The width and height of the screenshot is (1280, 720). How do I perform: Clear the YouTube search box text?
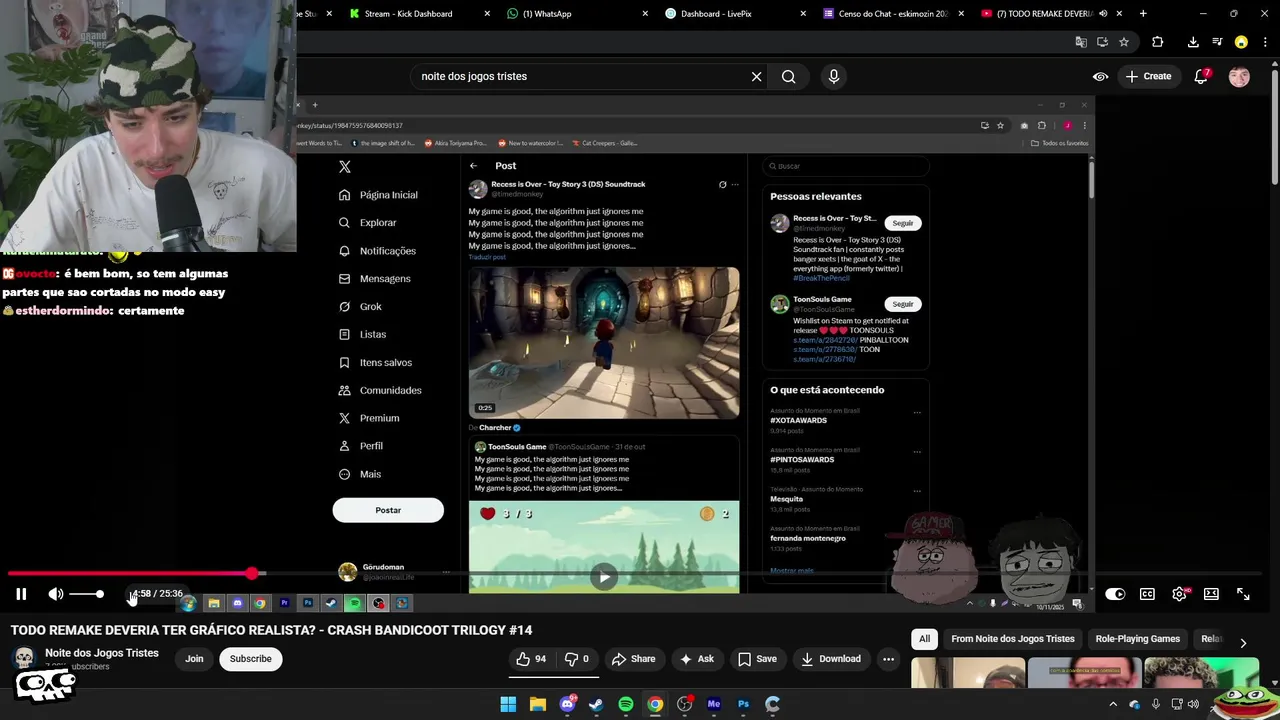[x=757, y=76]
